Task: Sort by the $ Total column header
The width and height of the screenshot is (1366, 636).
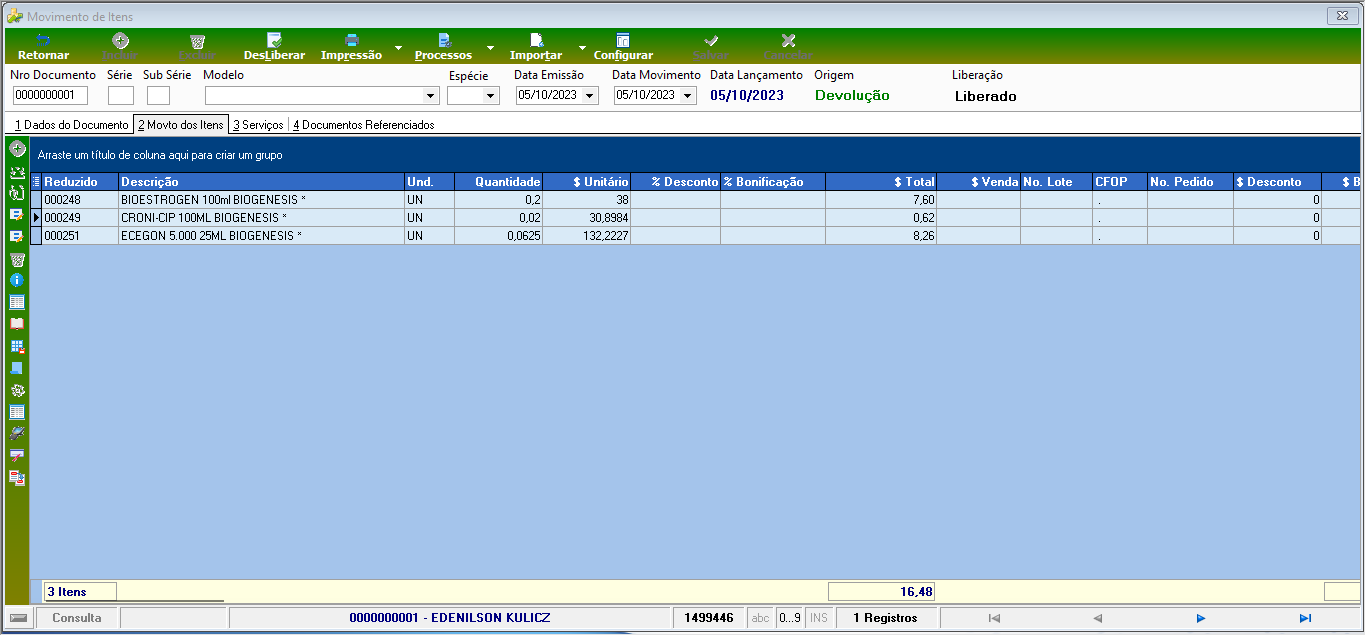Action: tap(881, 182)
